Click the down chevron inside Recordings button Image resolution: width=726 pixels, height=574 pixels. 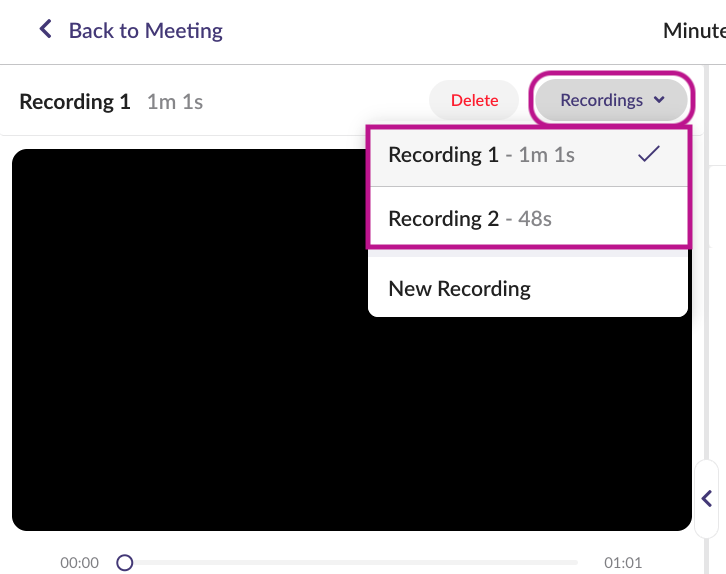tap(658, 100)
